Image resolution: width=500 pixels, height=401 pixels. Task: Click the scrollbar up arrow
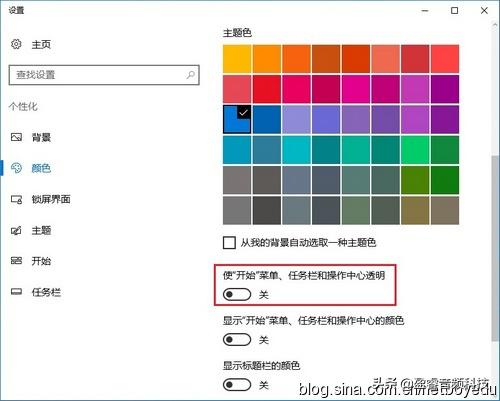click(x=495, y=25)
